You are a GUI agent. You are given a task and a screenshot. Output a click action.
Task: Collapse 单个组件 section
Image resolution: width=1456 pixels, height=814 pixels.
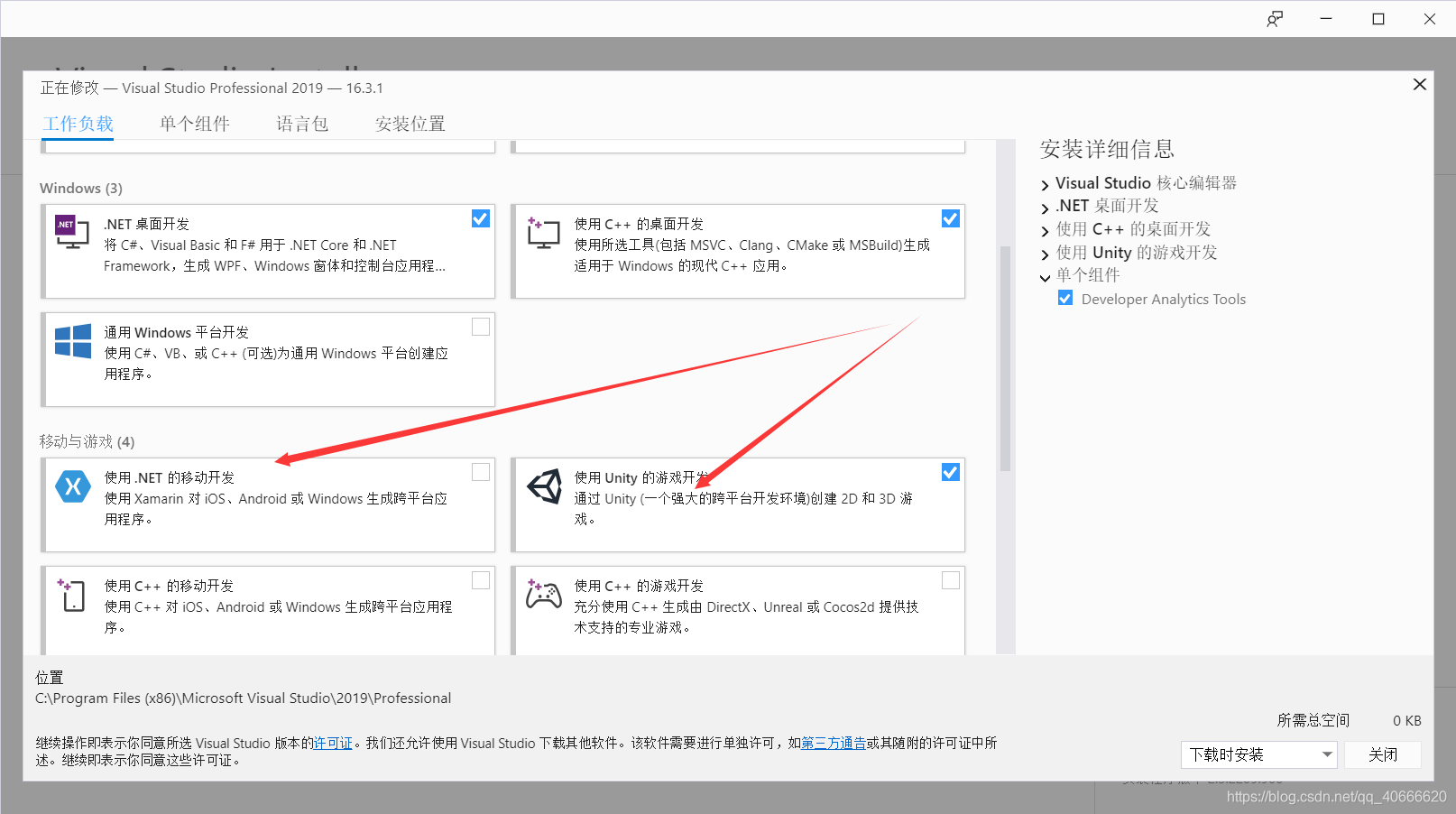[1045, 278]
